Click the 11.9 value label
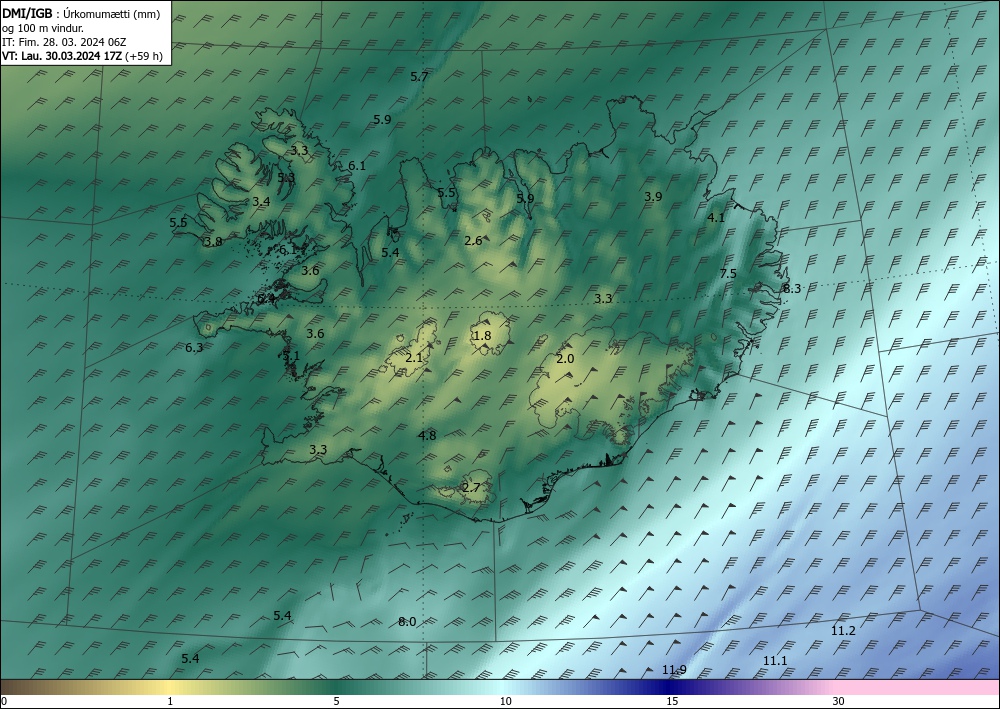Screen dimensions: 1000x709 tap(674, 669)
